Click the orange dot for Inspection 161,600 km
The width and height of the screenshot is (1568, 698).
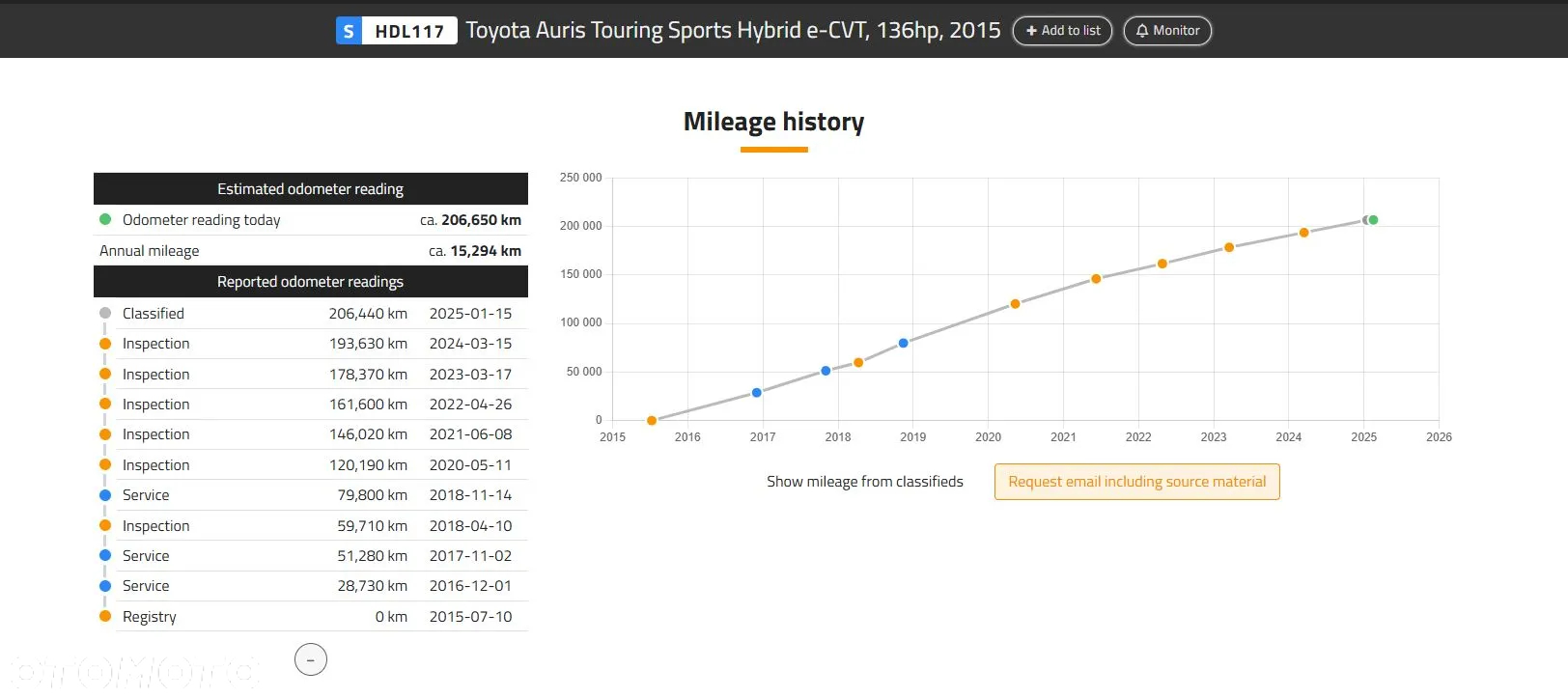coord(105,404)
